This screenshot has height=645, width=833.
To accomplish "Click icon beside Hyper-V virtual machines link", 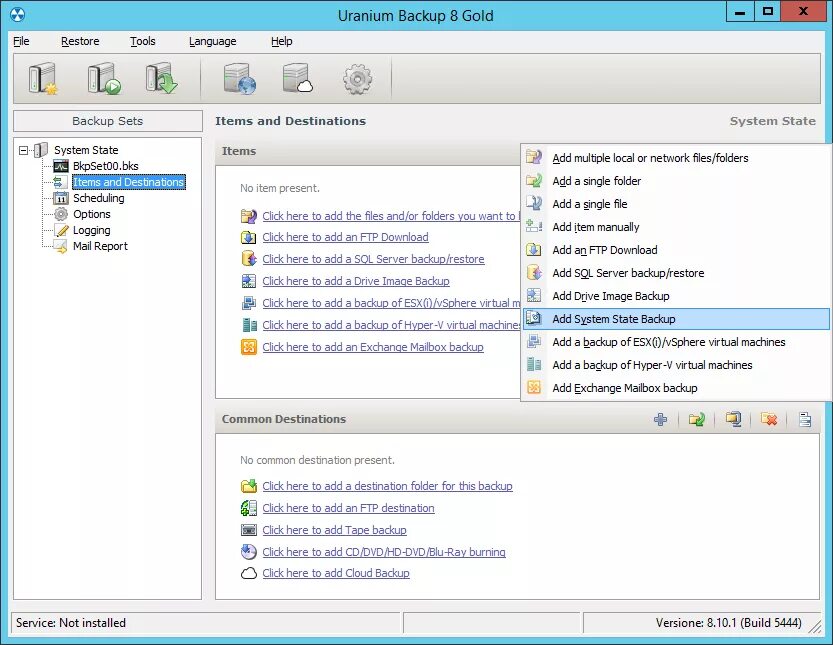I will pyautogui.click(x=249, y=325).
